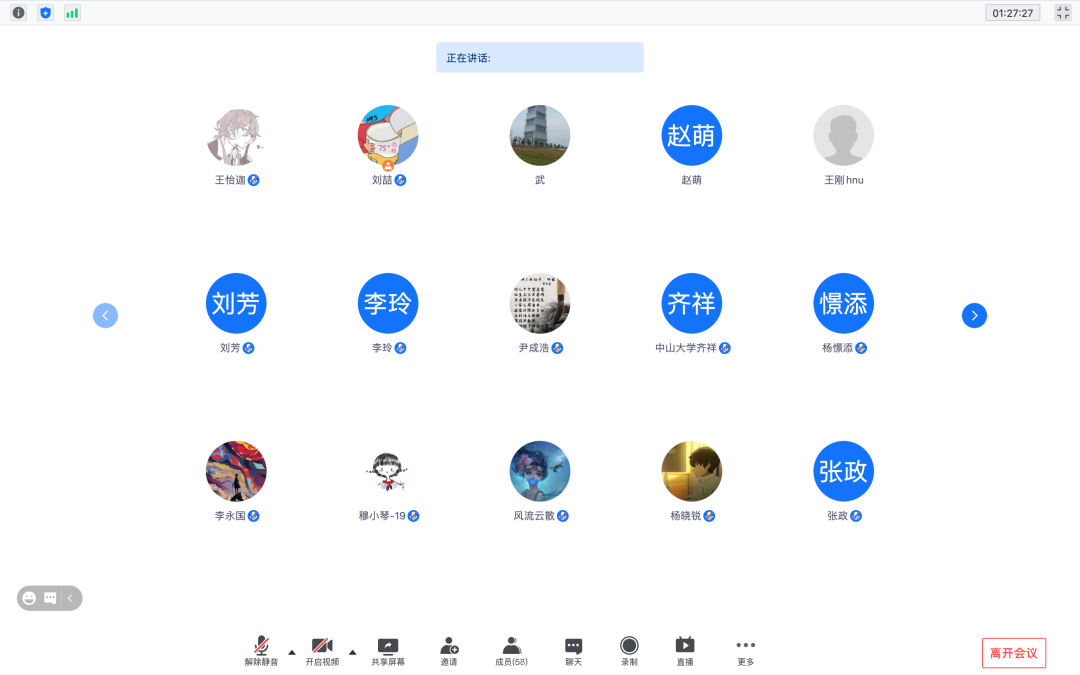The width and height of the screenshot is (1080, 675).
Task: Toggle the bullet comment bubble icon
Action: coord(50,598)
